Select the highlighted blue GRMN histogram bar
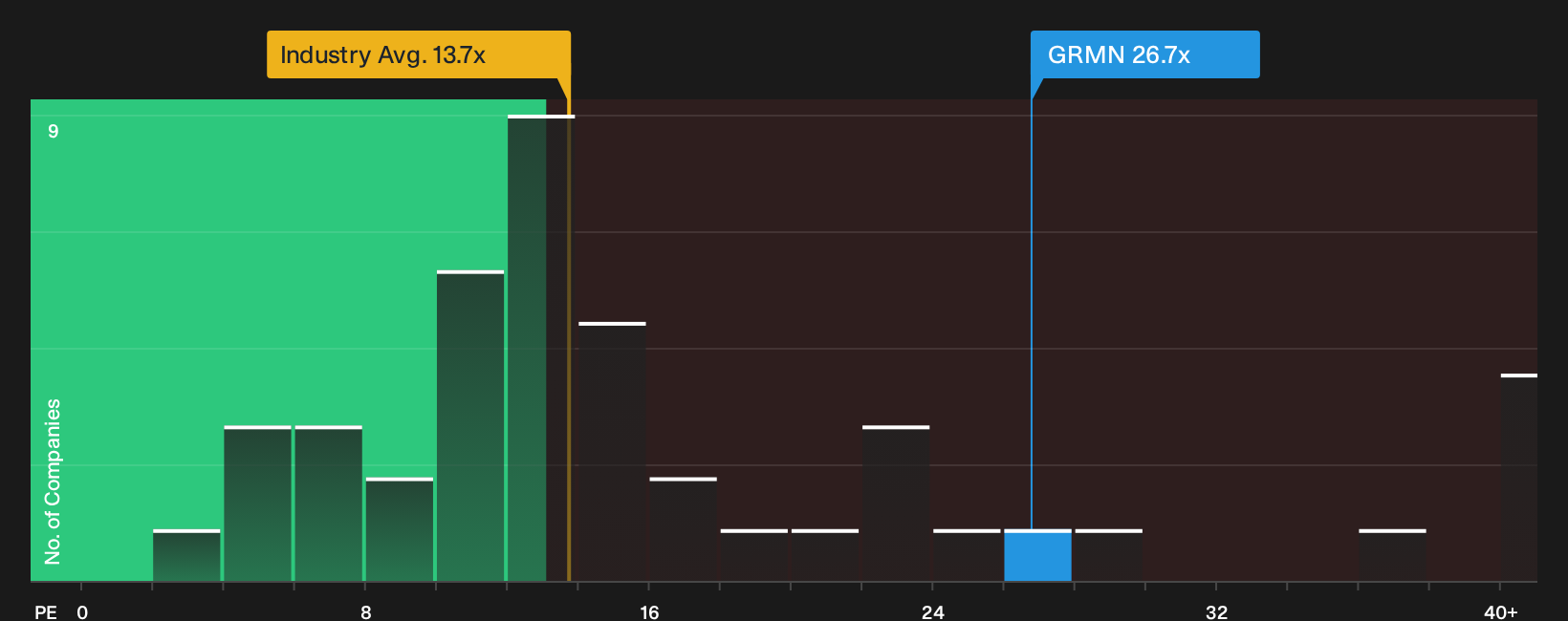 [1037, 556]
